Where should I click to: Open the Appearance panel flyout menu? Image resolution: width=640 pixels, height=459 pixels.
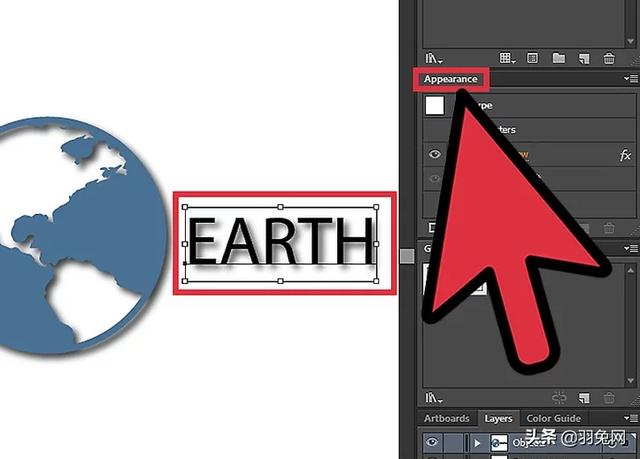631,78
